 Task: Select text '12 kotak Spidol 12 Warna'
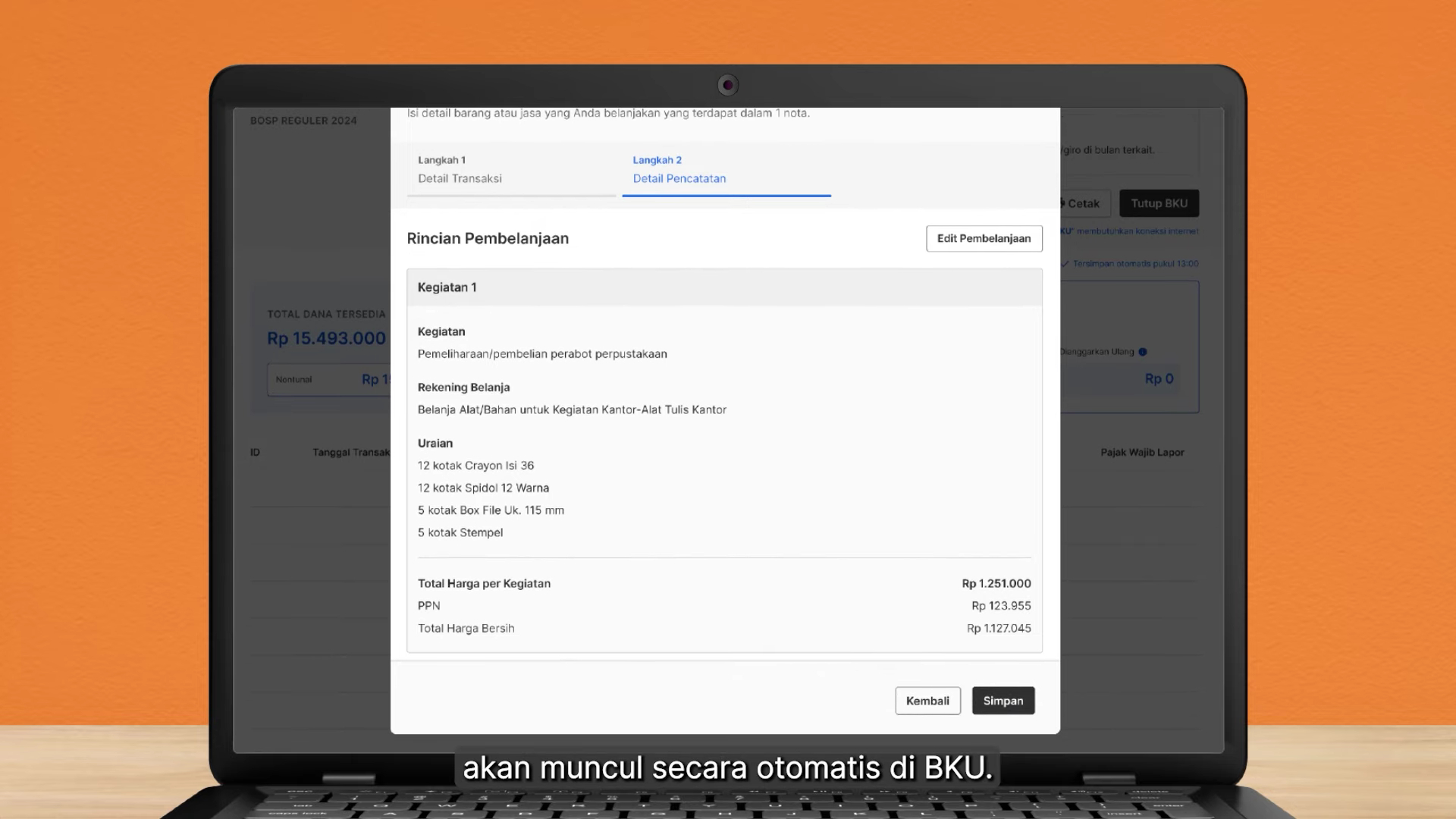pyautogui.click(x=483, y=488)
